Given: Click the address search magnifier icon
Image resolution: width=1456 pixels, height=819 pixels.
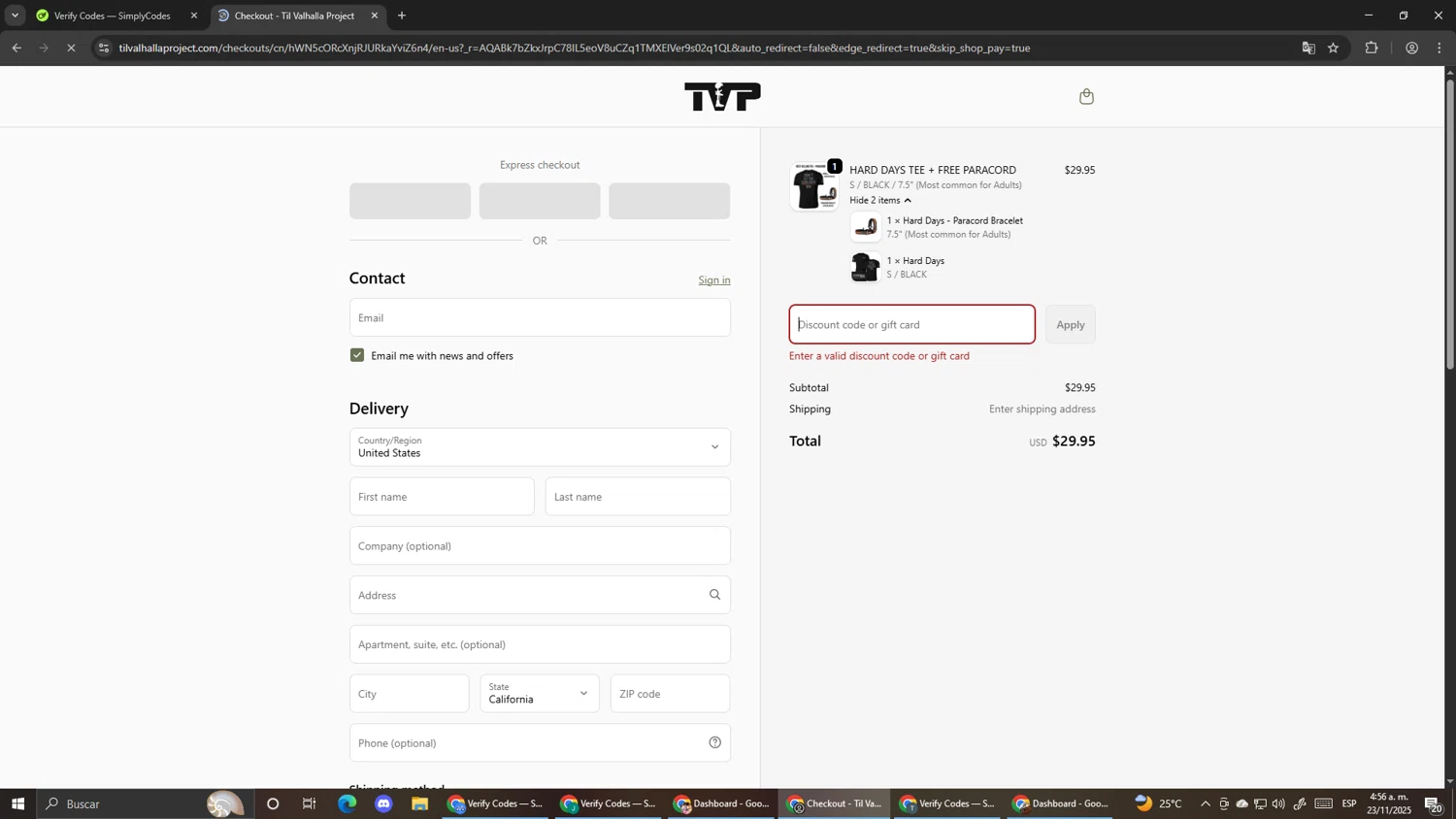Looking at the screenshot, I should (x=714, y=595).
